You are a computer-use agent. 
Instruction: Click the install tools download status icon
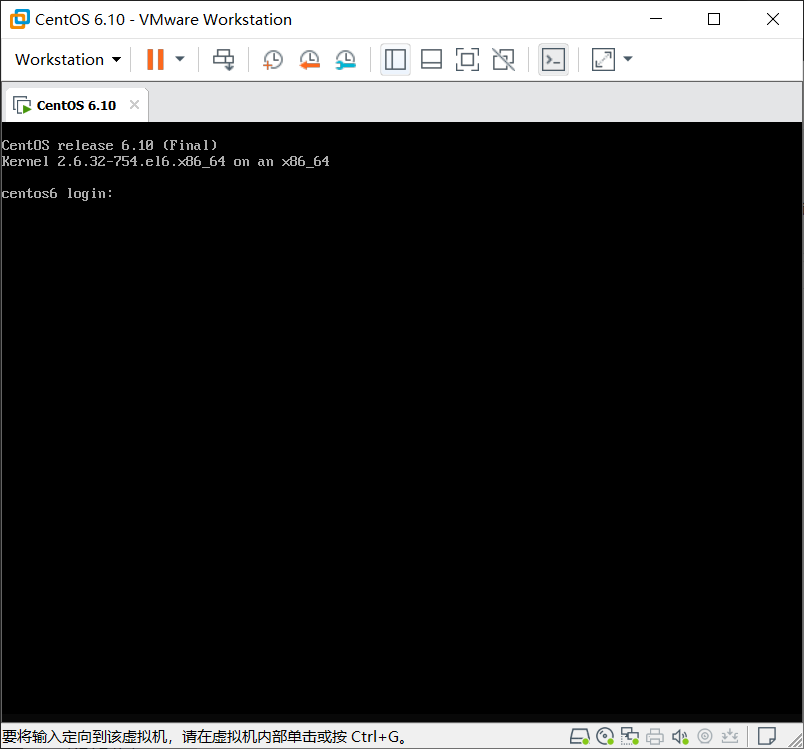coord(730,737)
